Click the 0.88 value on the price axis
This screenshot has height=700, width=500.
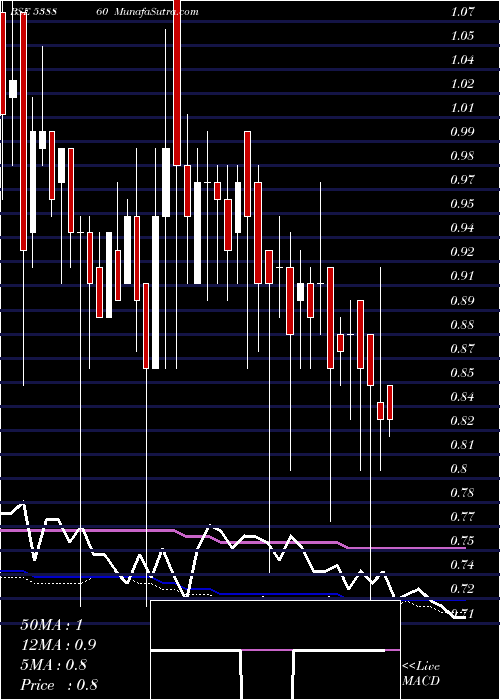point(462,325)
